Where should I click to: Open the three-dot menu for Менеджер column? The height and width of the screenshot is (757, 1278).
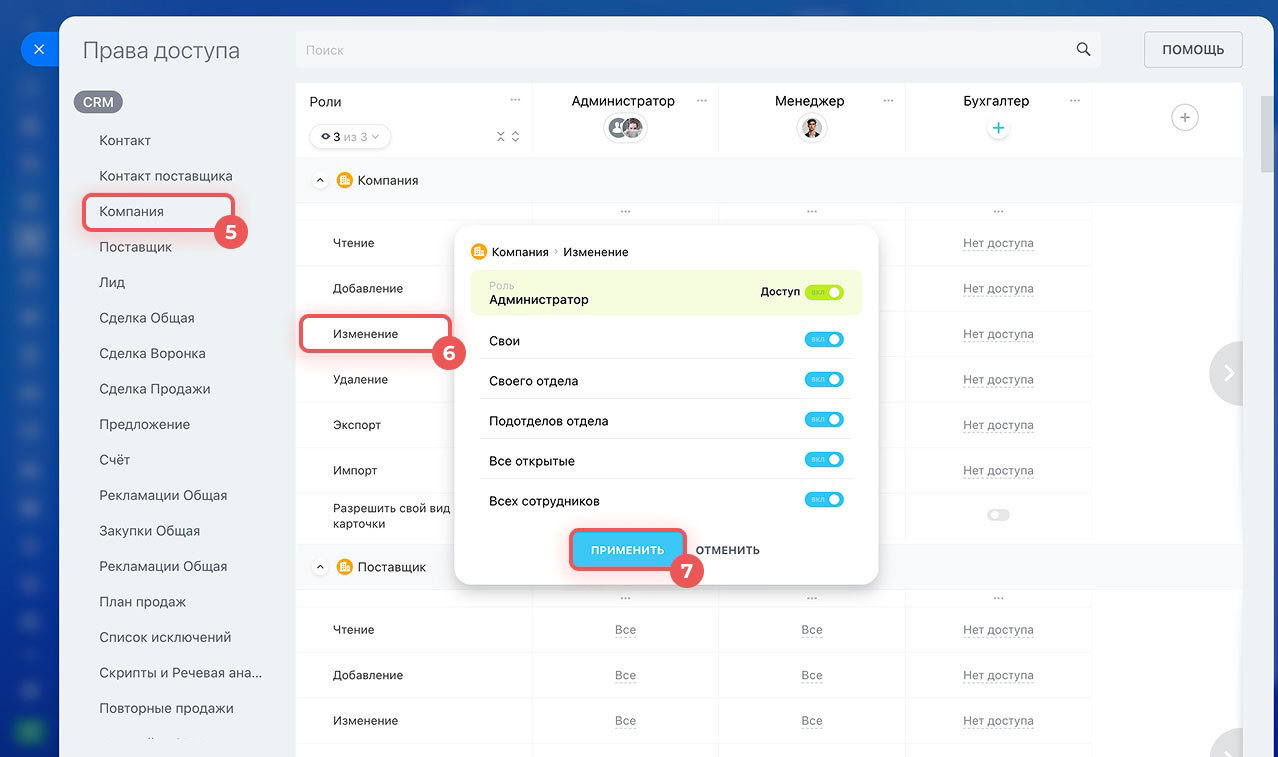(x=888, y=101)
